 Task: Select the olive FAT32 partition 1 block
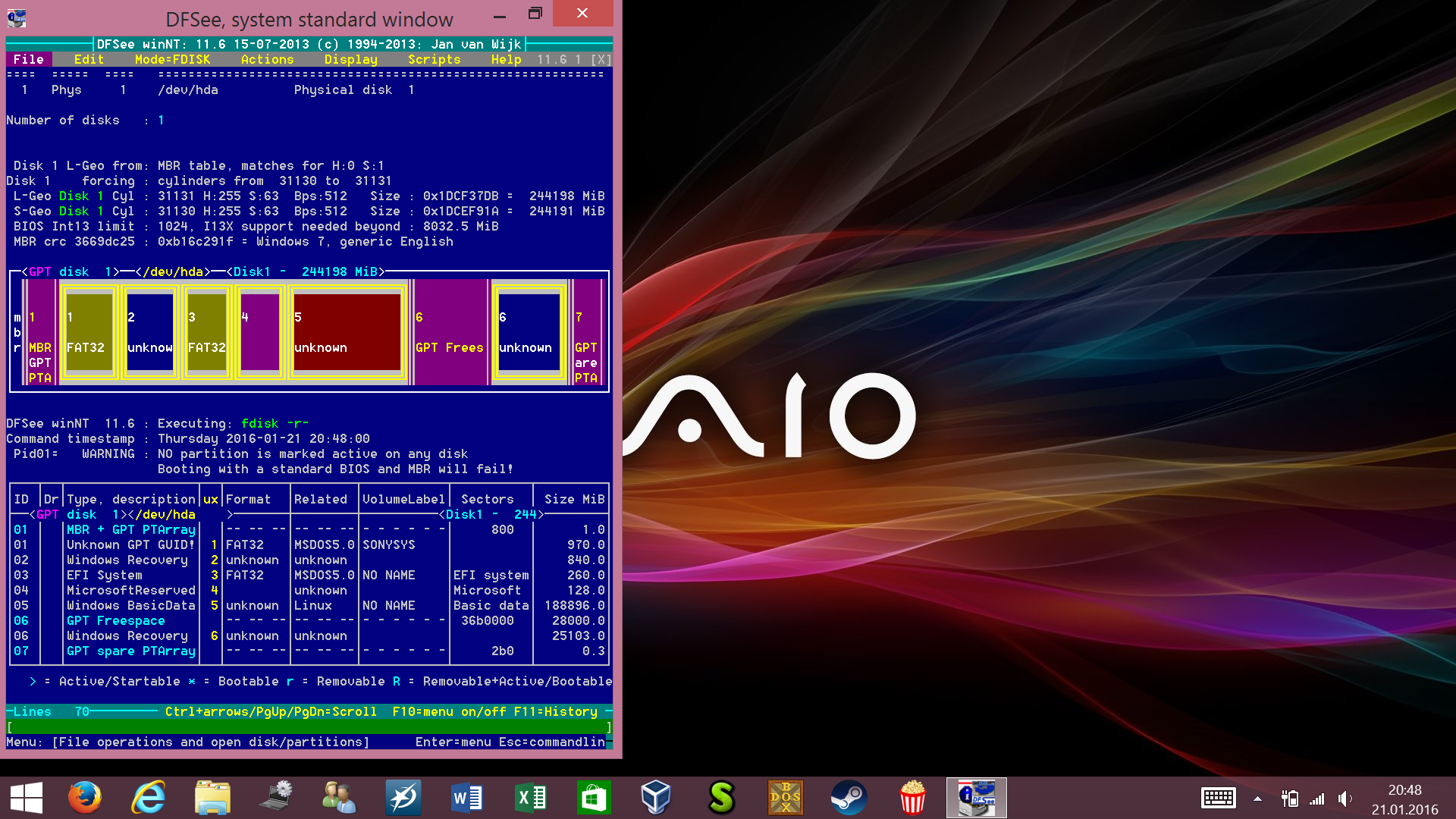[89, 332]
